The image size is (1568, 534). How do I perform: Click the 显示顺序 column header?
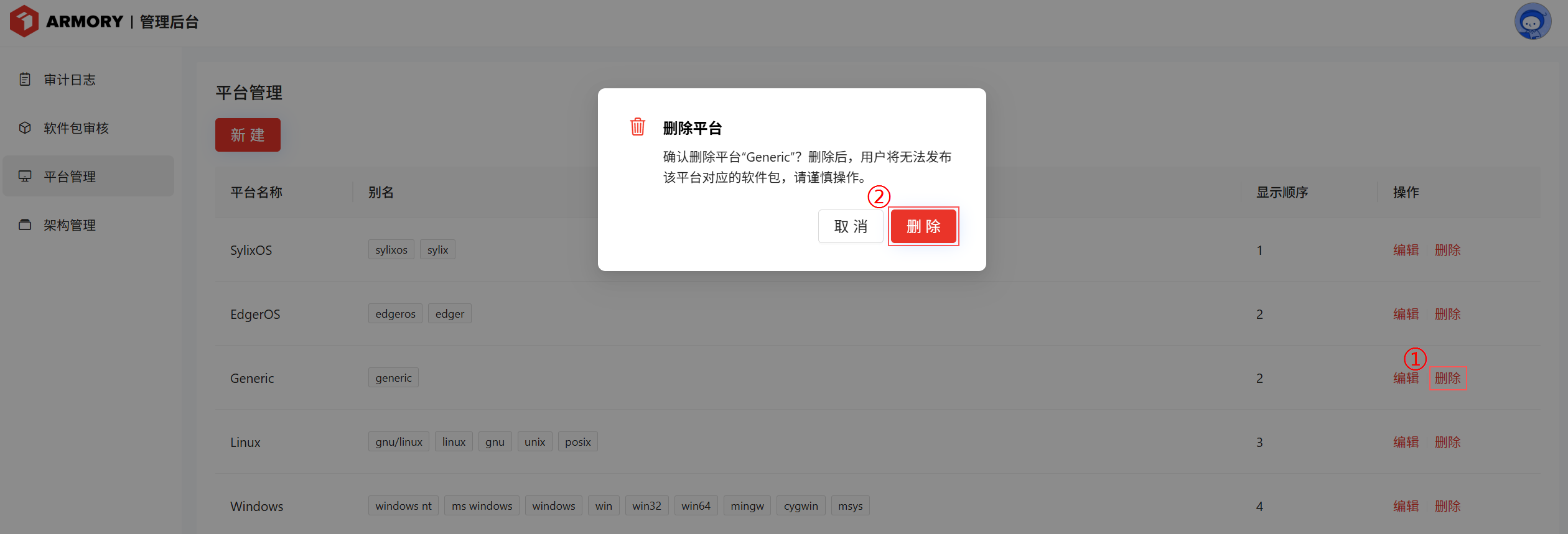1282,192
